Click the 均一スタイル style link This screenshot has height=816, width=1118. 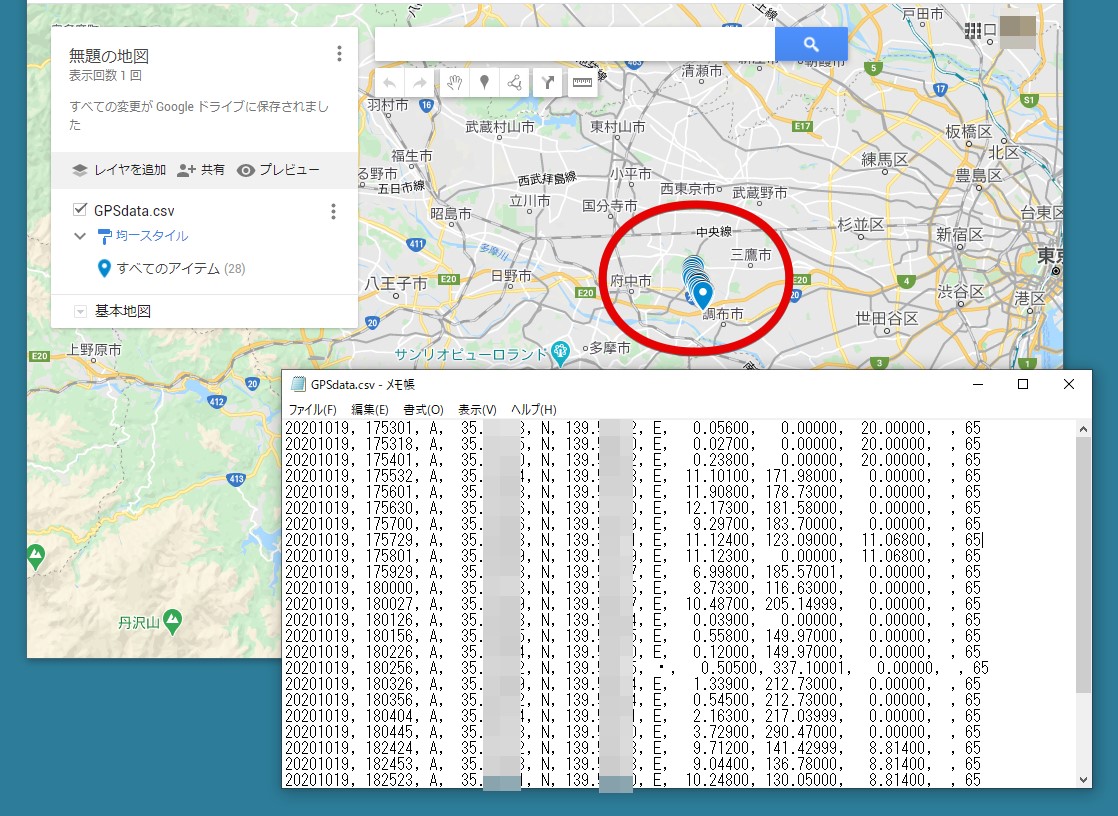152,235
